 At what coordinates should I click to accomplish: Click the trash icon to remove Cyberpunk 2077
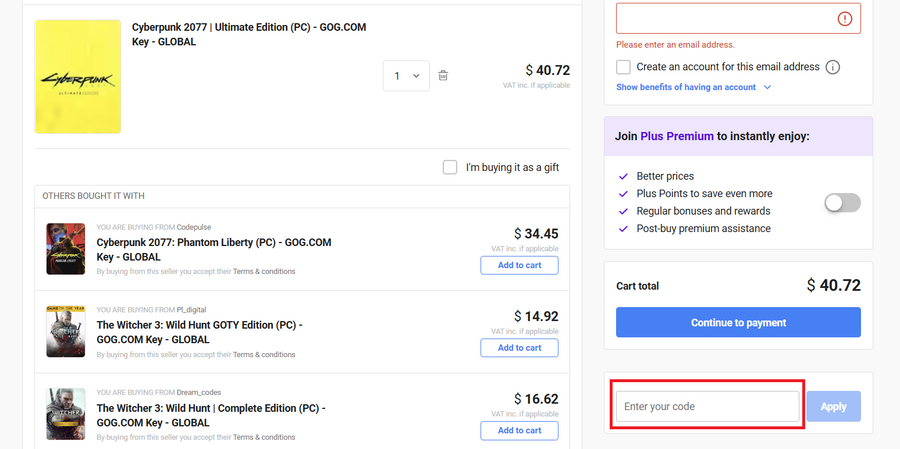pyautogui.click(x=443, y=76)
